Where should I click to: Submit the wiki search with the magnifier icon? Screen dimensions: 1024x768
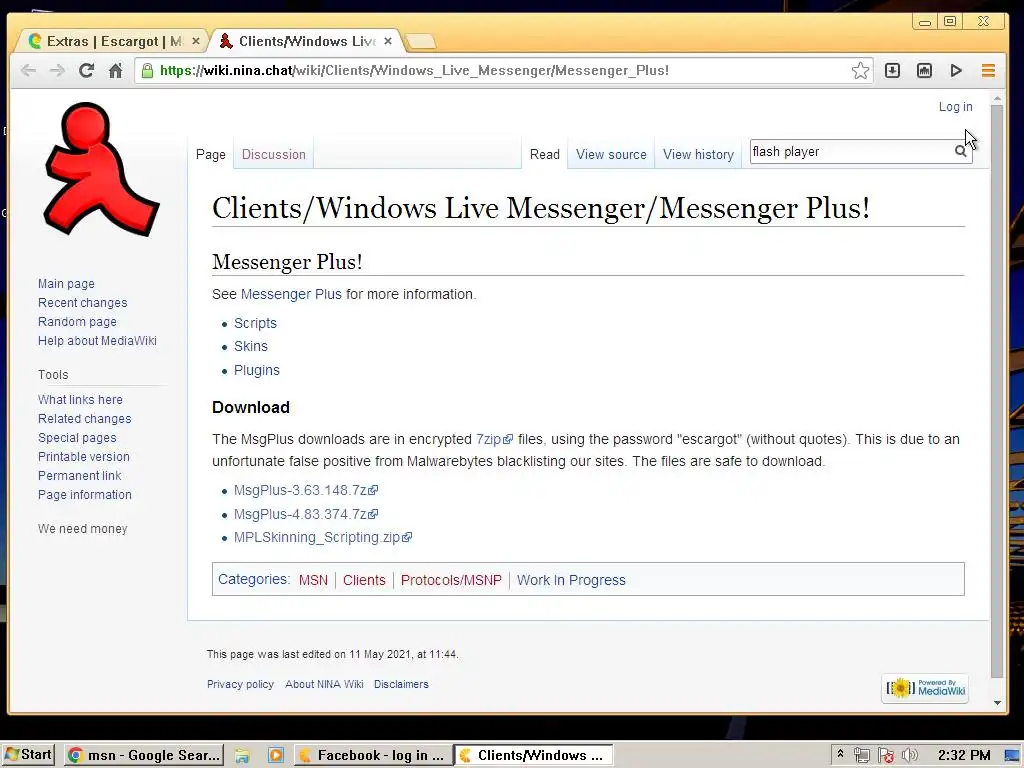coord(961,152)
